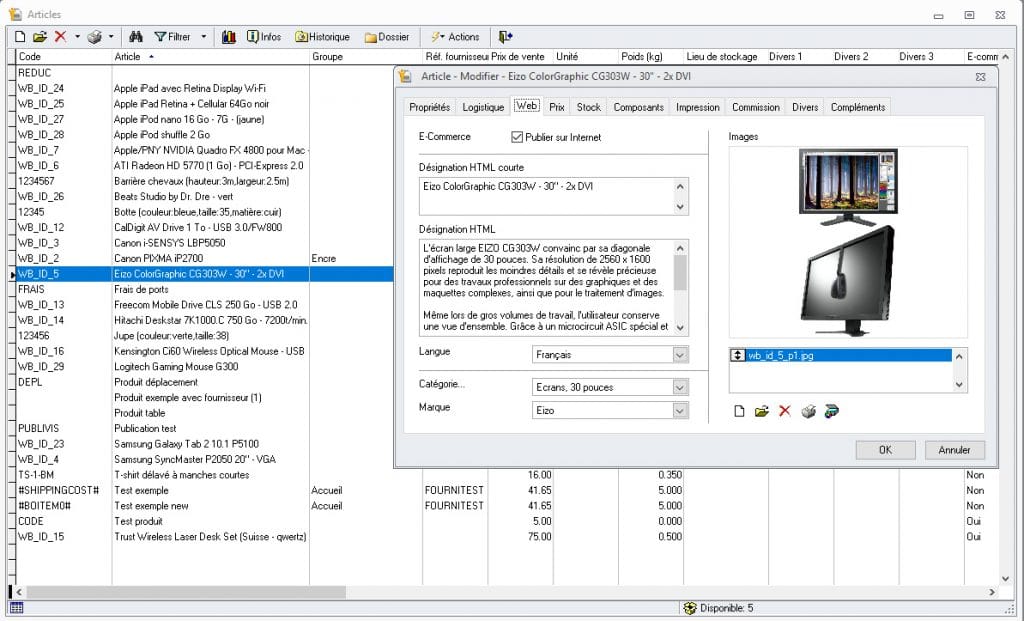Click the Groupe column header

pos(366,57)
